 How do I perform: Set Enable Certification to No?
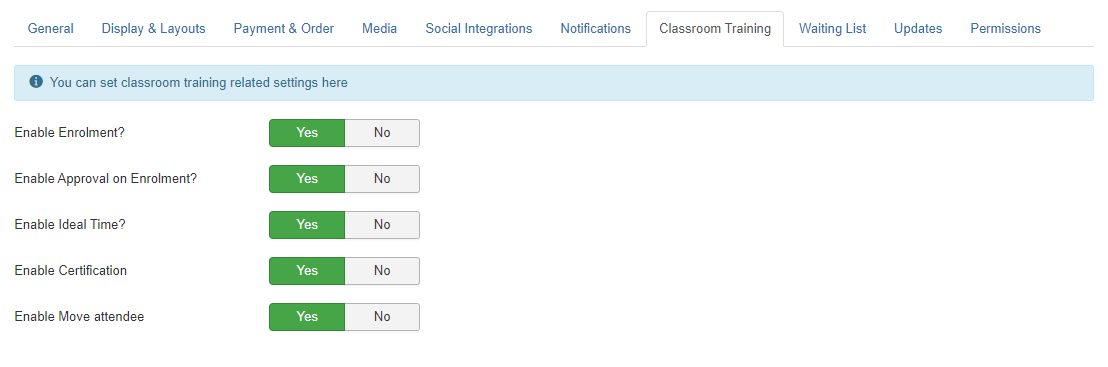[382, 271]
